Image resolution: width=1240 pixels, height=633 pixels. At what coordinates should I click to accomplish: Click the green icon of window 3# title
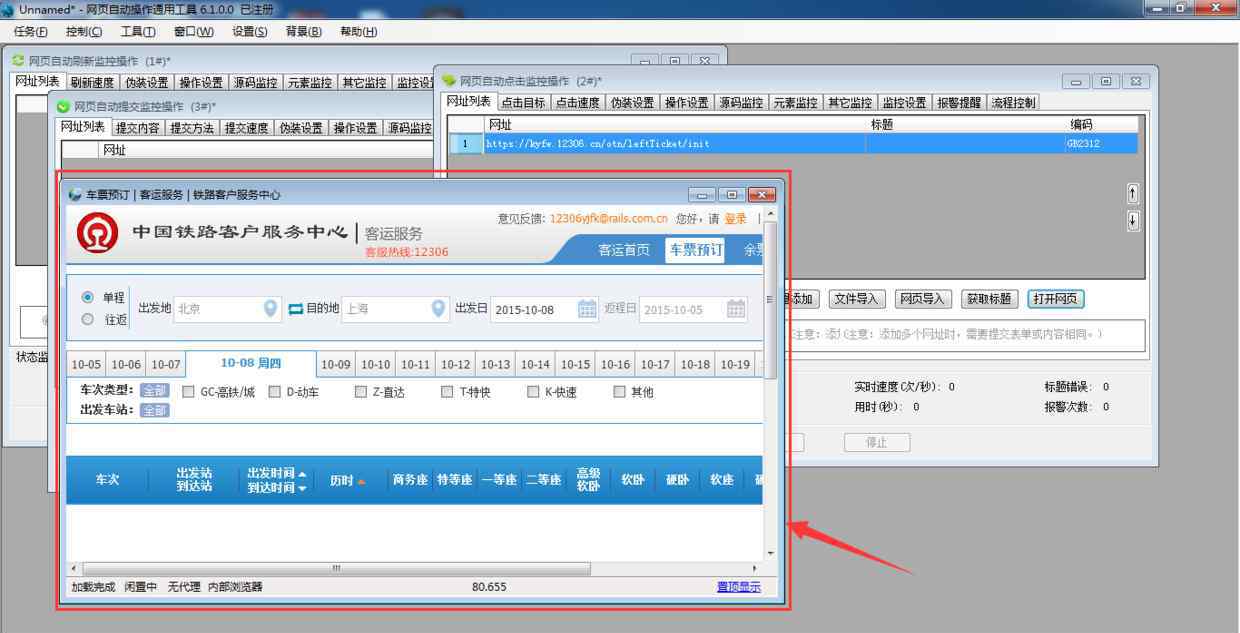63,106
